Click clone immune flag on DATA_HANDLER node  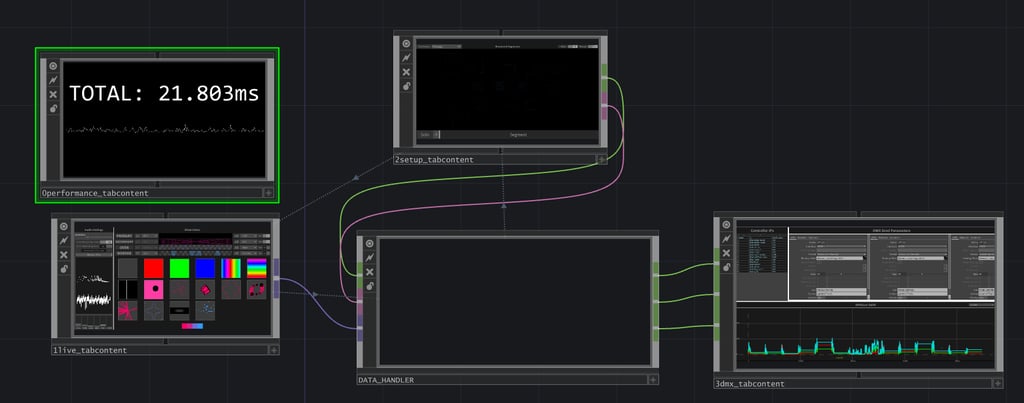370,257
